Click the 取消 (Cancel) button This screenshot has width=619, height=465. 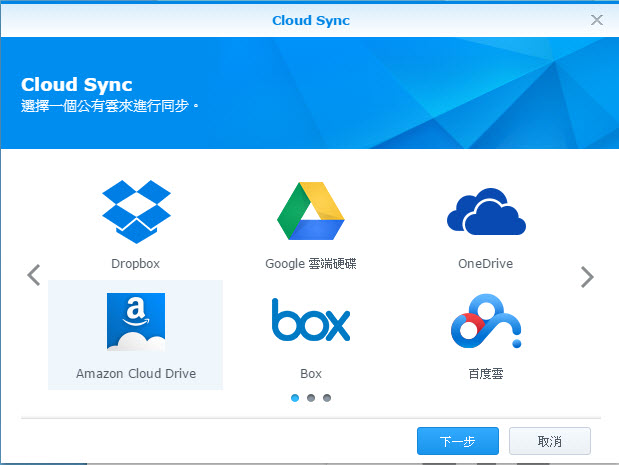tap(550, 441)
